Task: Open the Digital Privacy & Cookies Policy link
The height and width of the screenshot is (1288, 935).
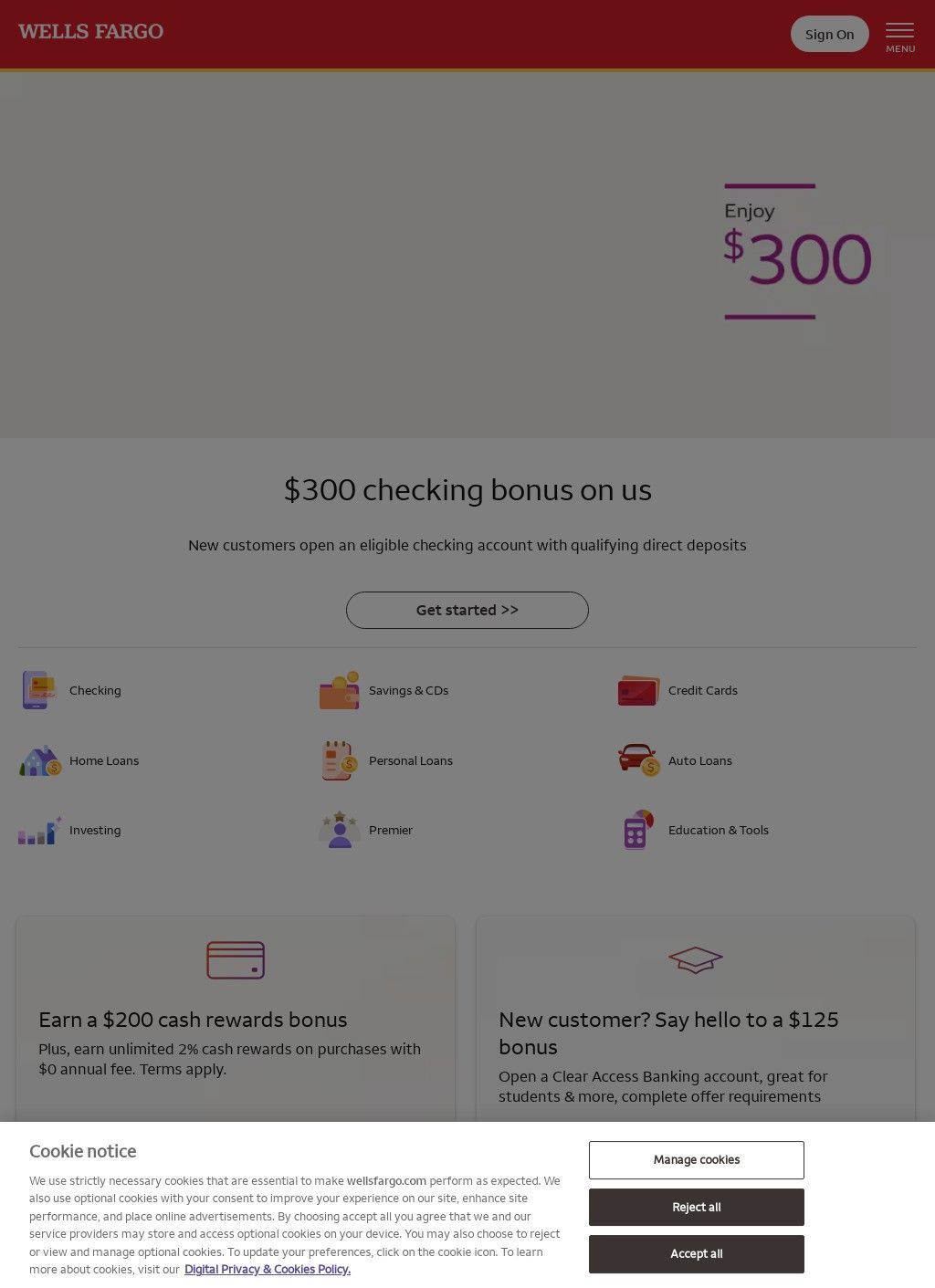Action: (267, 1270)
